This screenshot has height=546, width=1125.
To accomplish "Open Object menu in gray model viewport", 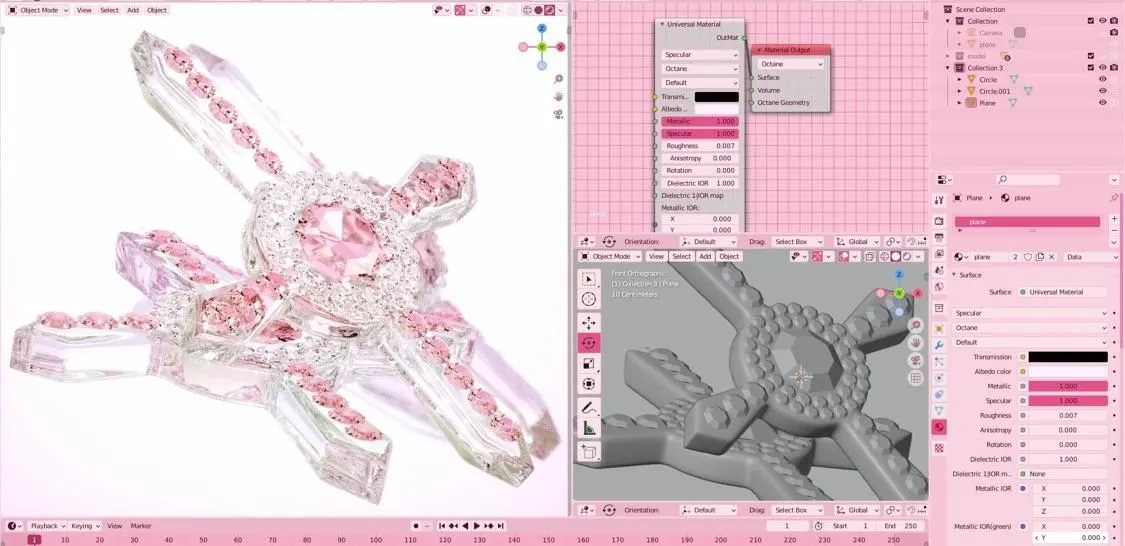I will [x=729, y=256].
